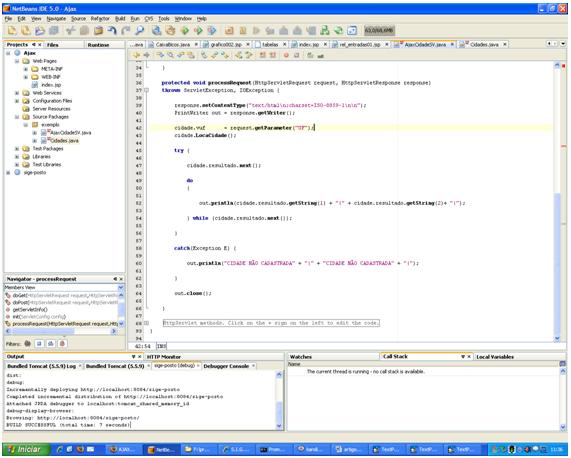Screen dimensions: 571x458
Task: Open the Cidades.java editor tab
Action: click(x=484, y=44)
